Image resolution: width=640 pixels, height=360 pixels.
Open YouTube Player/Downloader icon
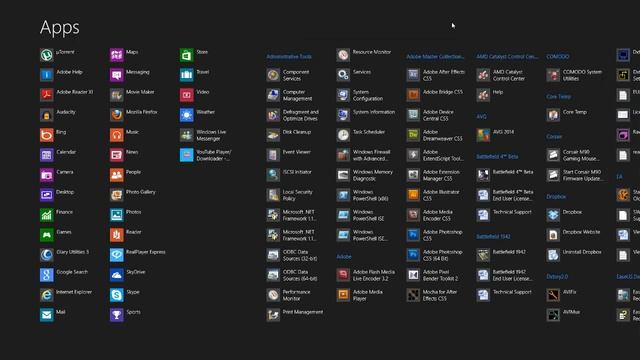(x=187, y=155)
